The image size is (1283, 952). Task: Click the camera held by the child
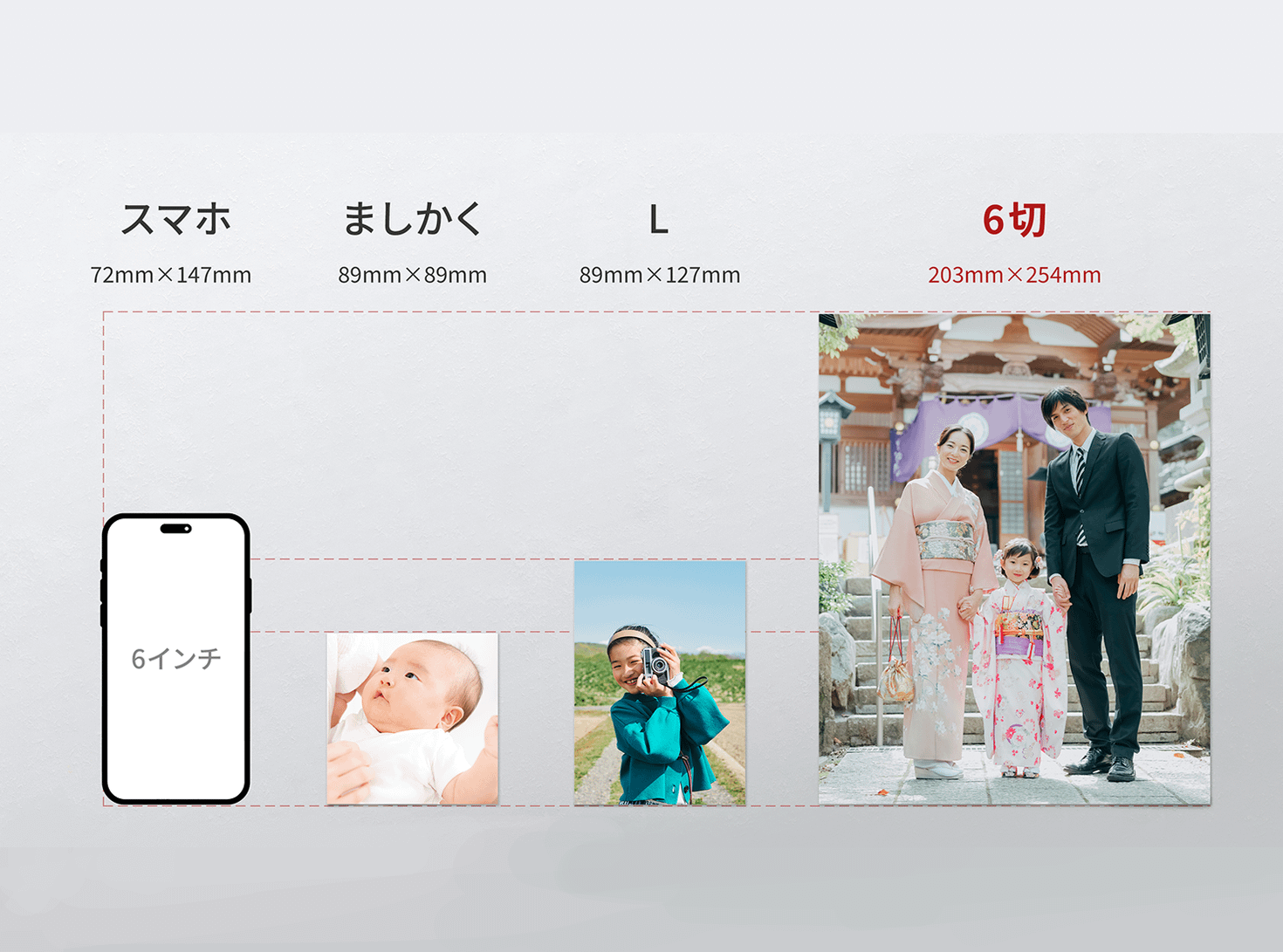(654, 666)
